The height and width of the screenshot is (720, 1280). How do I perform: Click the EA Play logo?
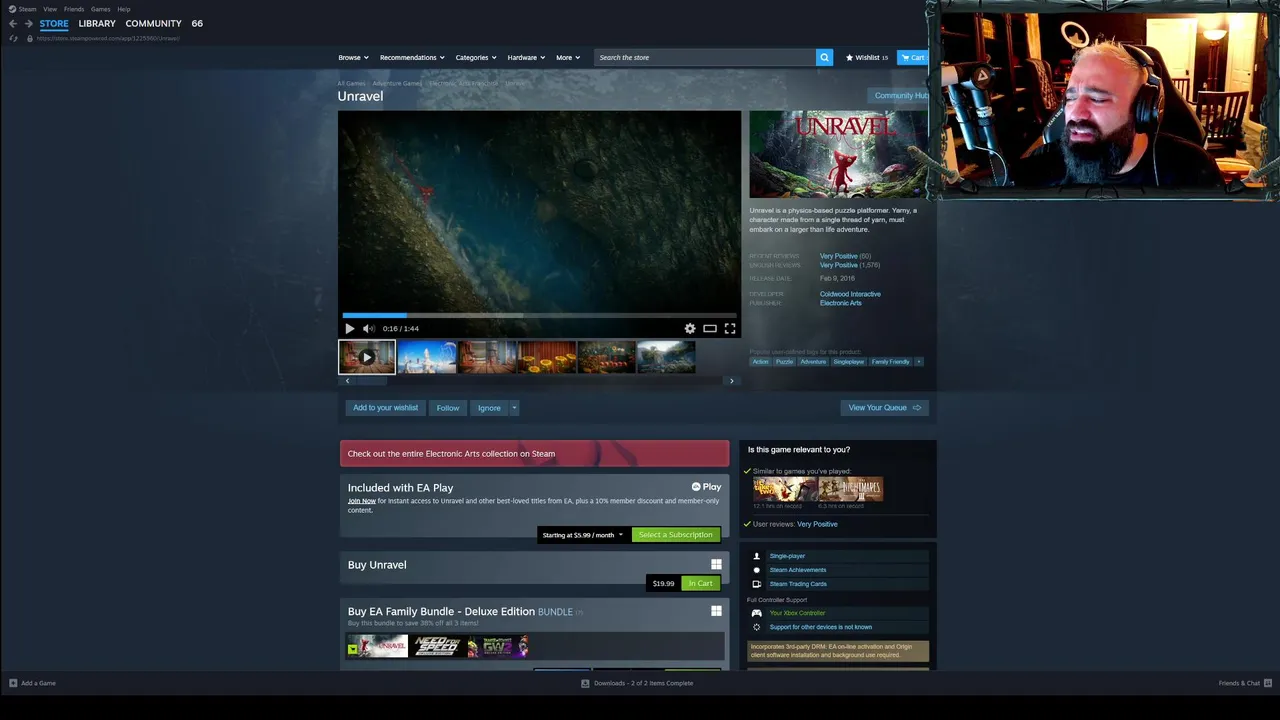click(706, 487)
